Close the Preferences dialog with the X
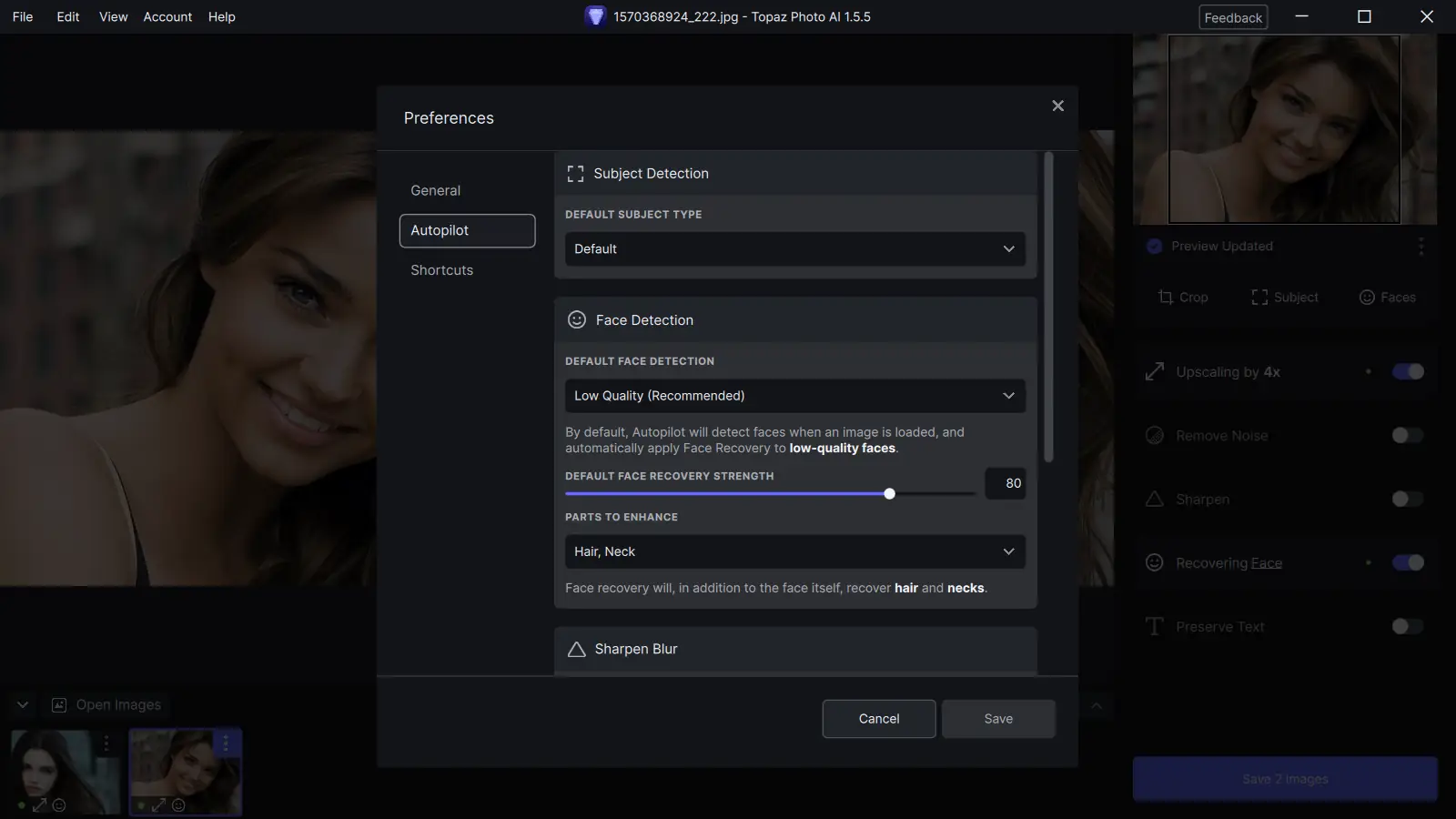1456x819 pixels. (1057, 106)
